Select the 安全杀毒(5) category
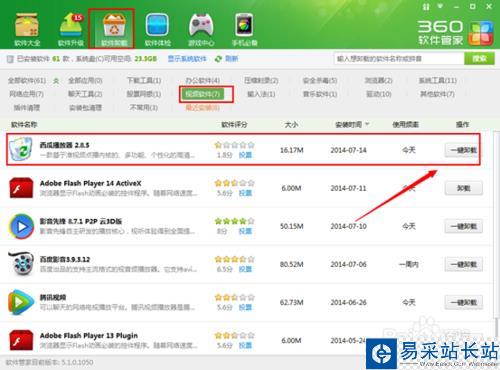 tap(320, 81)
